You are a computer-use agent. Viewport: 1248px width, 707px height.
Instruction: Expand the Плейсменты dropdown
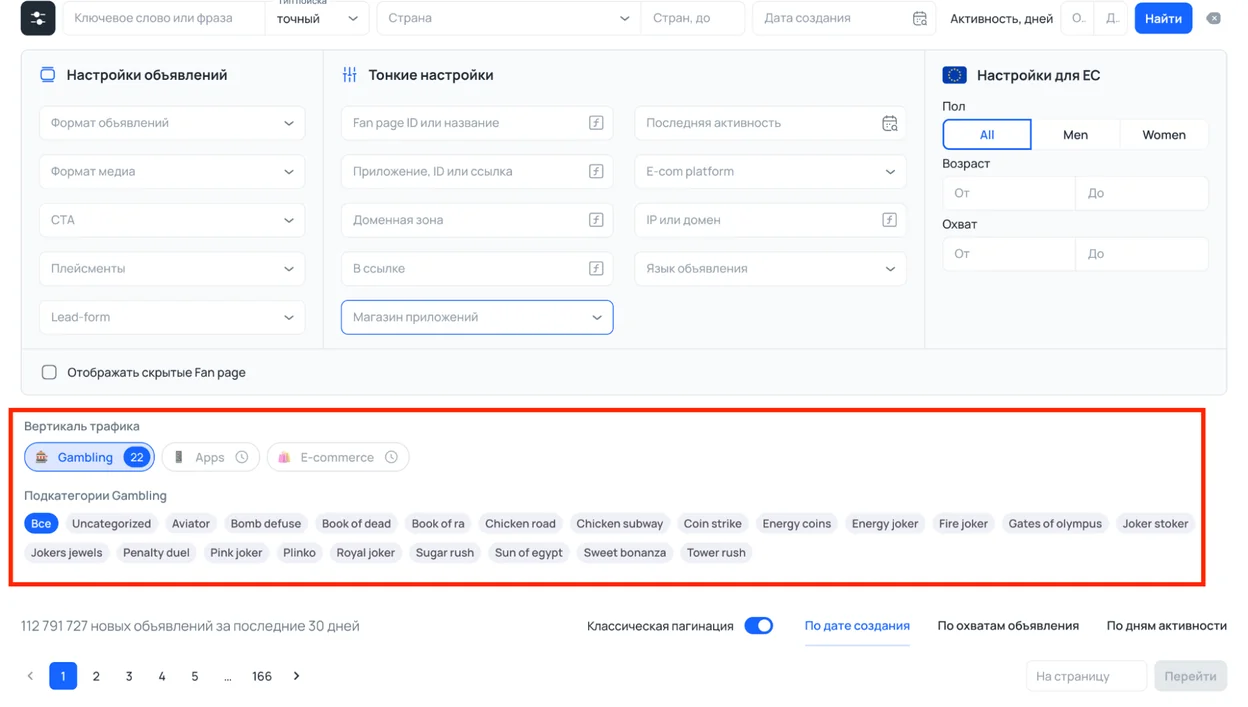tap(172, 268)
